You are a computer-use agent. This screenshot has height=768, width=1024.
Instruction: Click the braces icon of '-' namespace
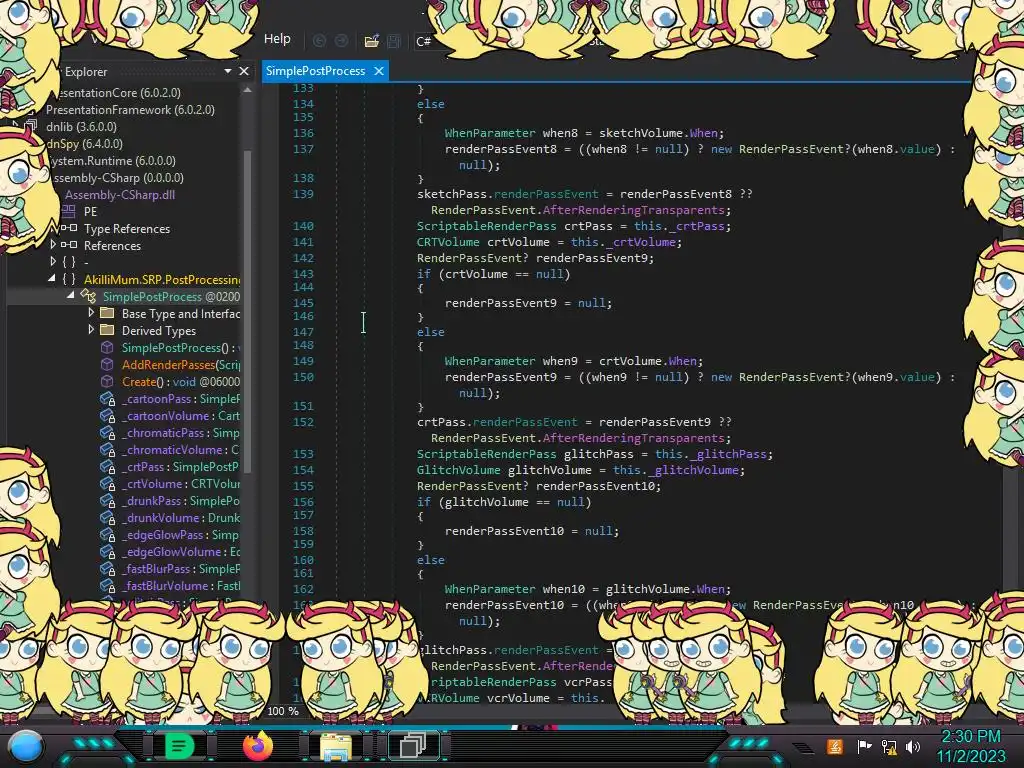pyautogui.click(x=69, y=262)
